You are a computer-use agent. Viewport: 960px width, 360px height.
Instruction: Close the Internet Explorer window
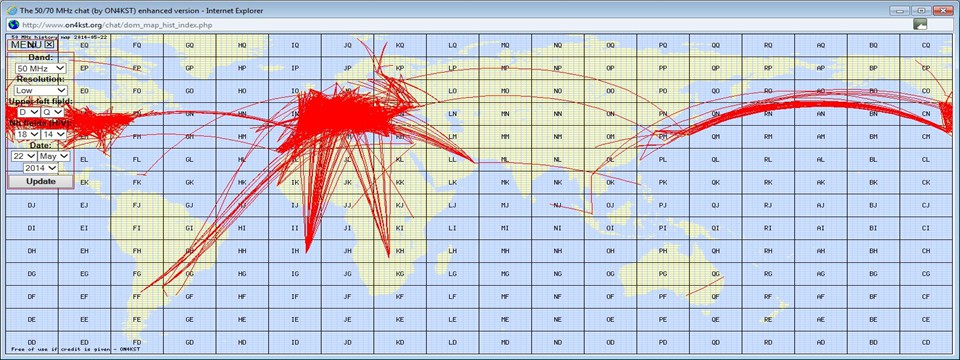tap(943, 10)
